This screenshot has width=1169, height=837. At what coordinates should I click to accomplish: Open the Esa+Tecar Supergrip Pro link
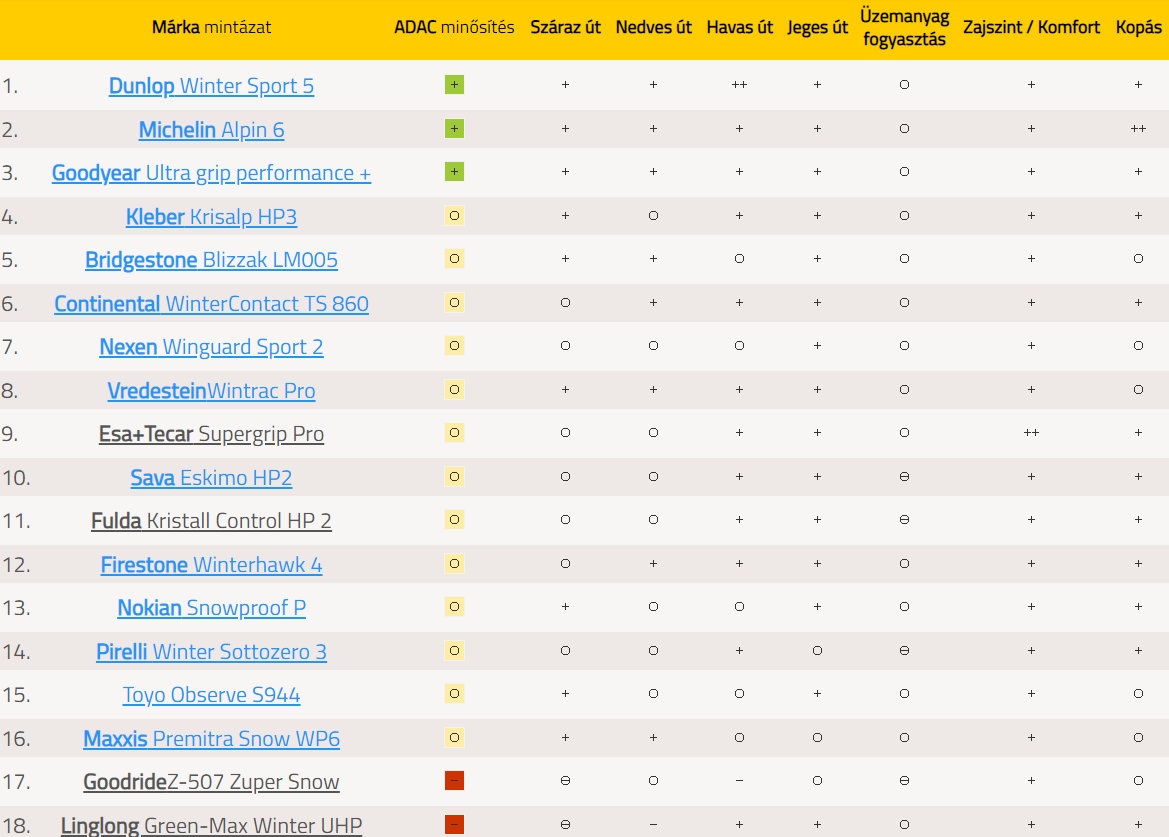211,434
